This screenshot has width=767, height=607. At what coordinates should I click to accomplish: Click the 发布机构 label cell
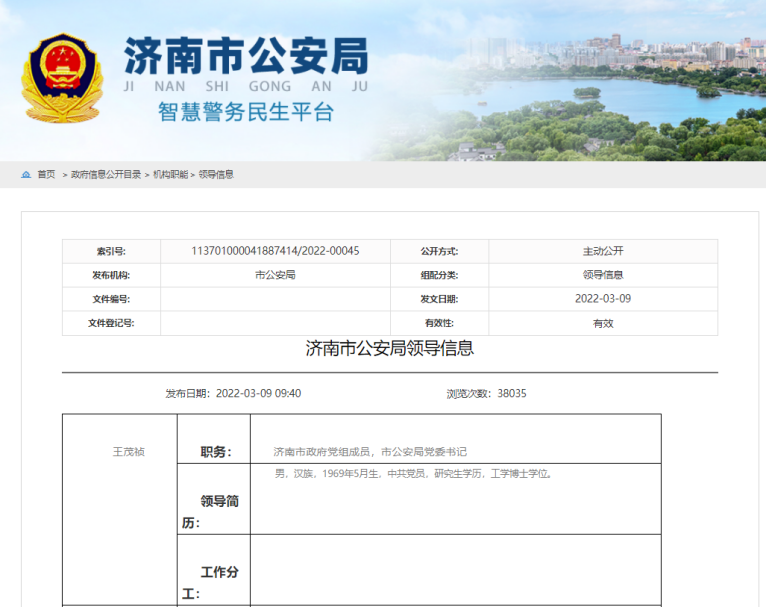point(112,275)
